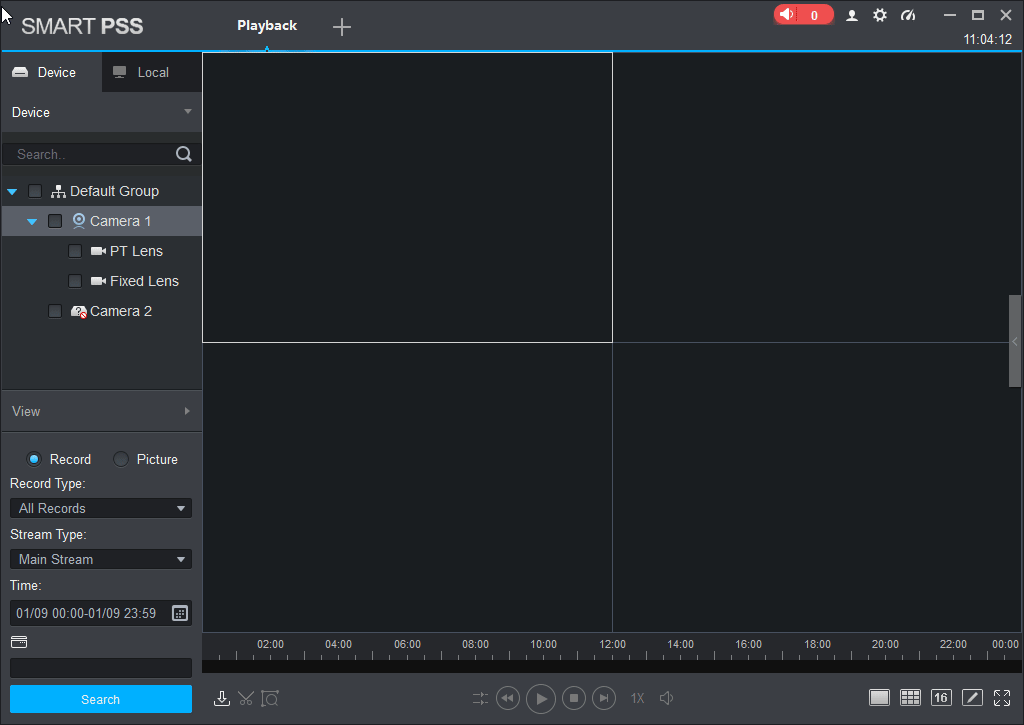
Task: Select the Playback tab
Action: pos(267,25)
